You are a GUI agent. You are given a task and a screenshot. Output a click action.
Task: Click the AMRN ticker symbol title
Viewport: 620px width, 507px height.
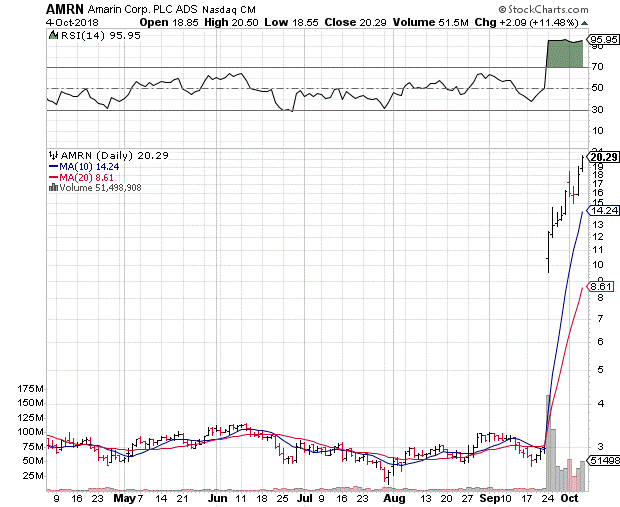65,9
